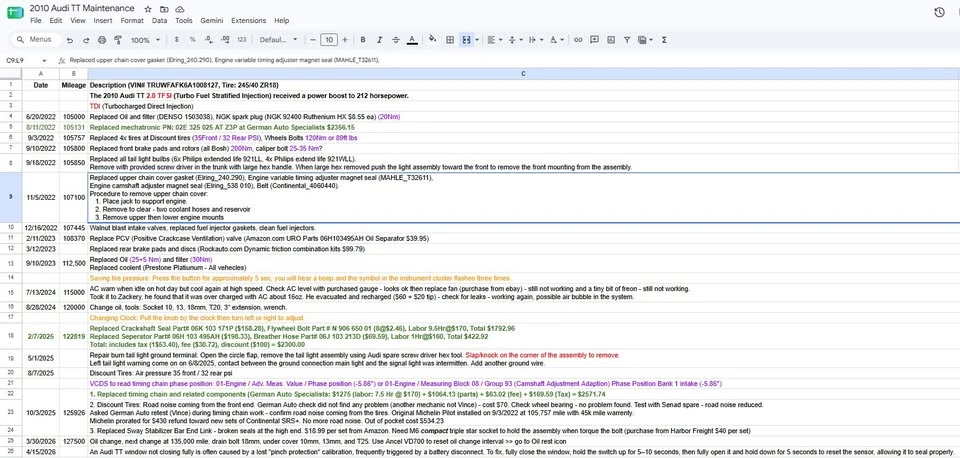Open horizontal align dropdown
Image resolution: width=960 pixels, height=458 pixels.
pos(494,40)
